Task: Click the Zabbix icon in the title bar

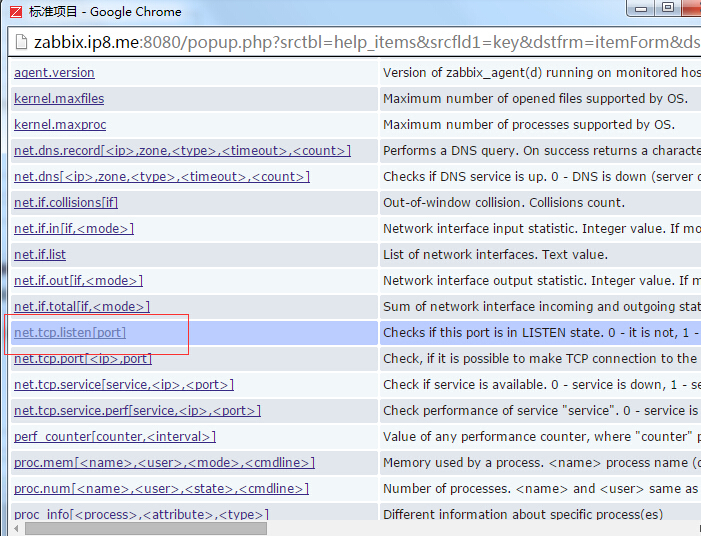Action: 16,11
